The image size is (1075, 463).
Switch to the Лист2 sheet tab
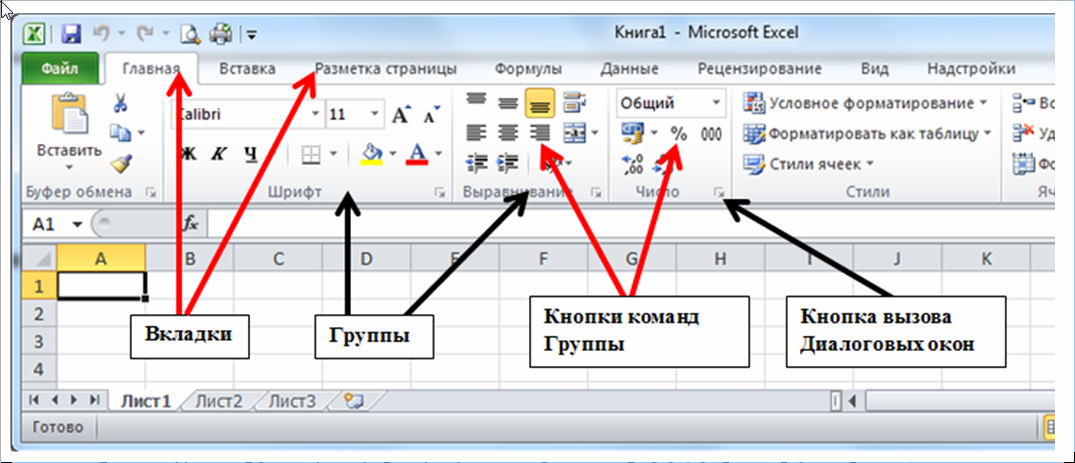(219, 401)
